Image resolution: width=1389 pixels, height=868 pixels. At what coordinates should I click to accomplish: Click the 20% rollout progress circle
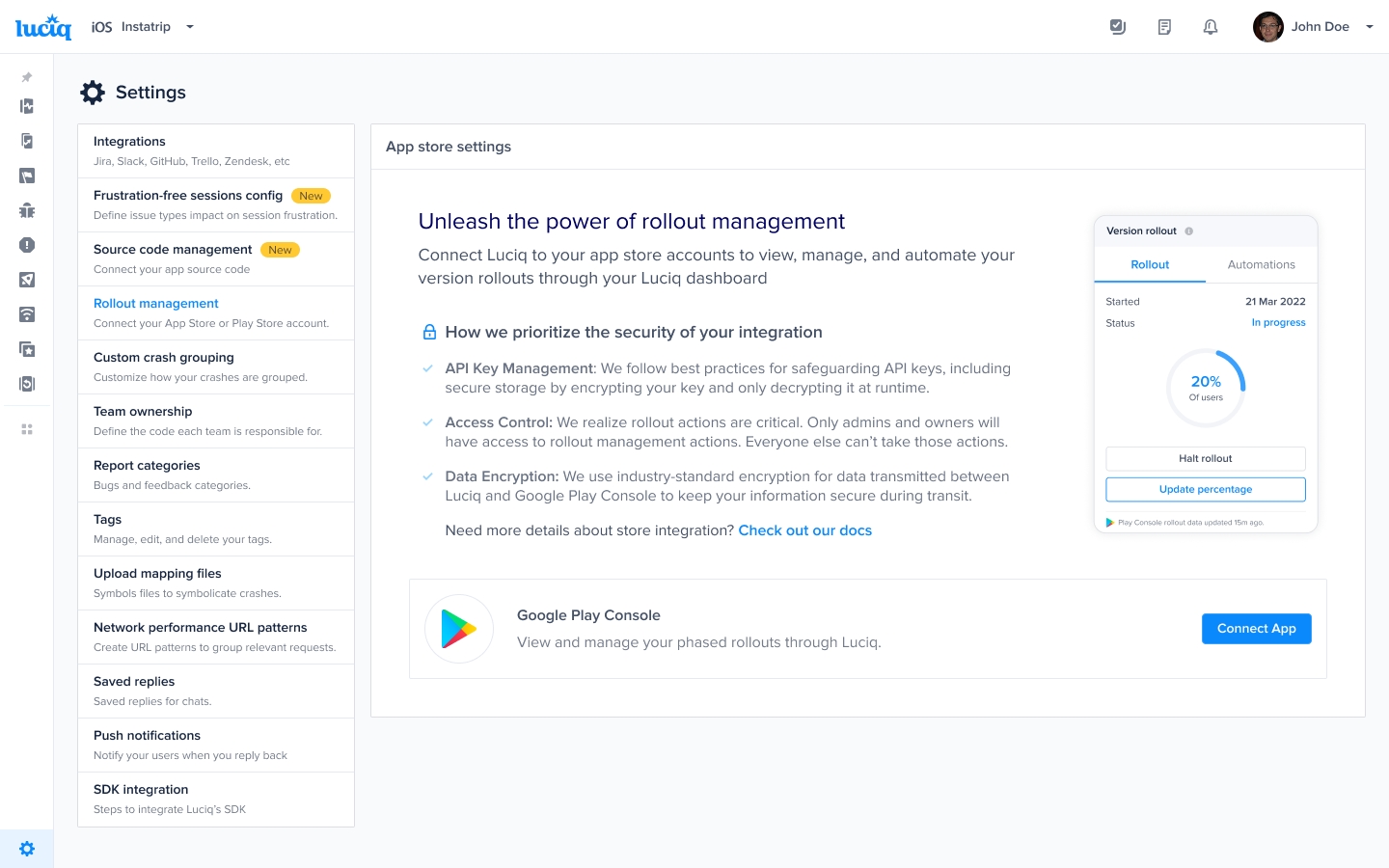(1206, 388)
